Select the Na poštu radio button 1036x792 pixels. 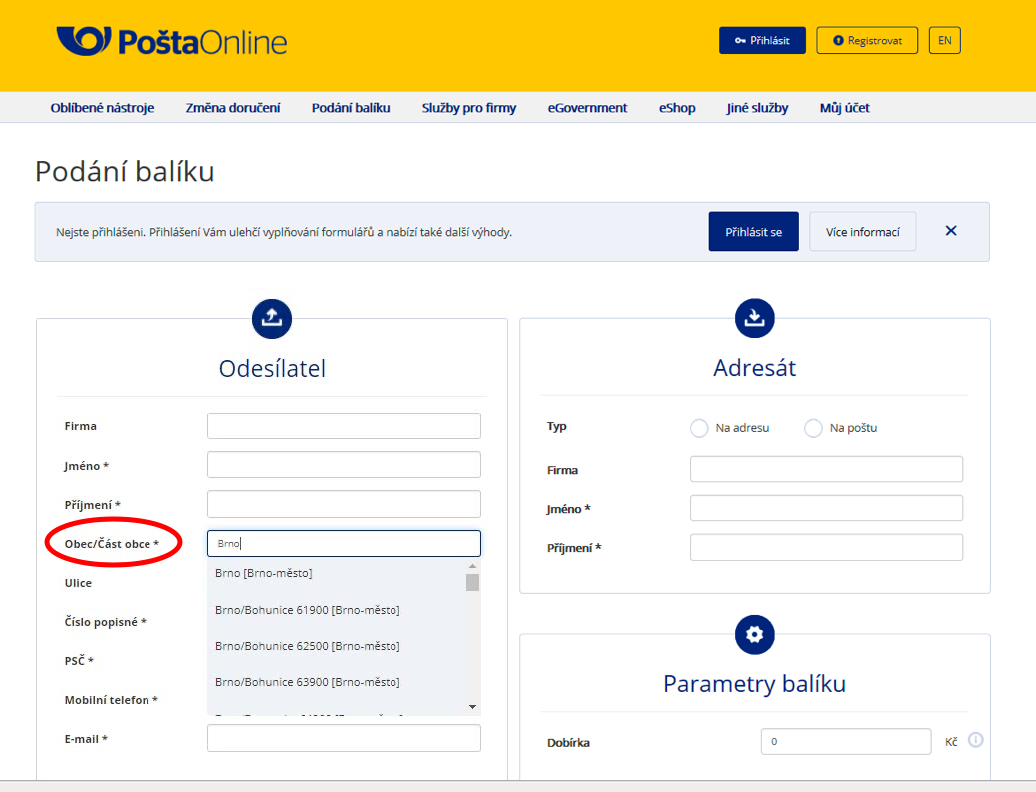813,428
